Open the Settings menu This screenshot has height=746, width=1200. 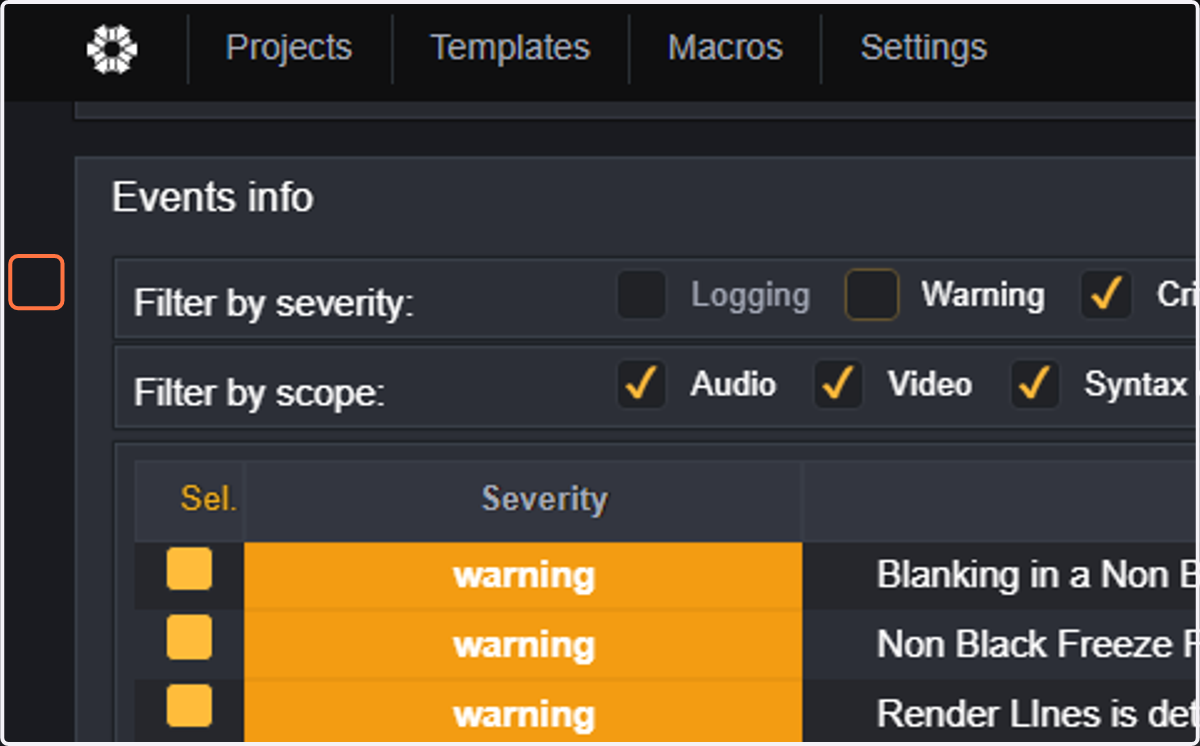[x=924, y=48]
